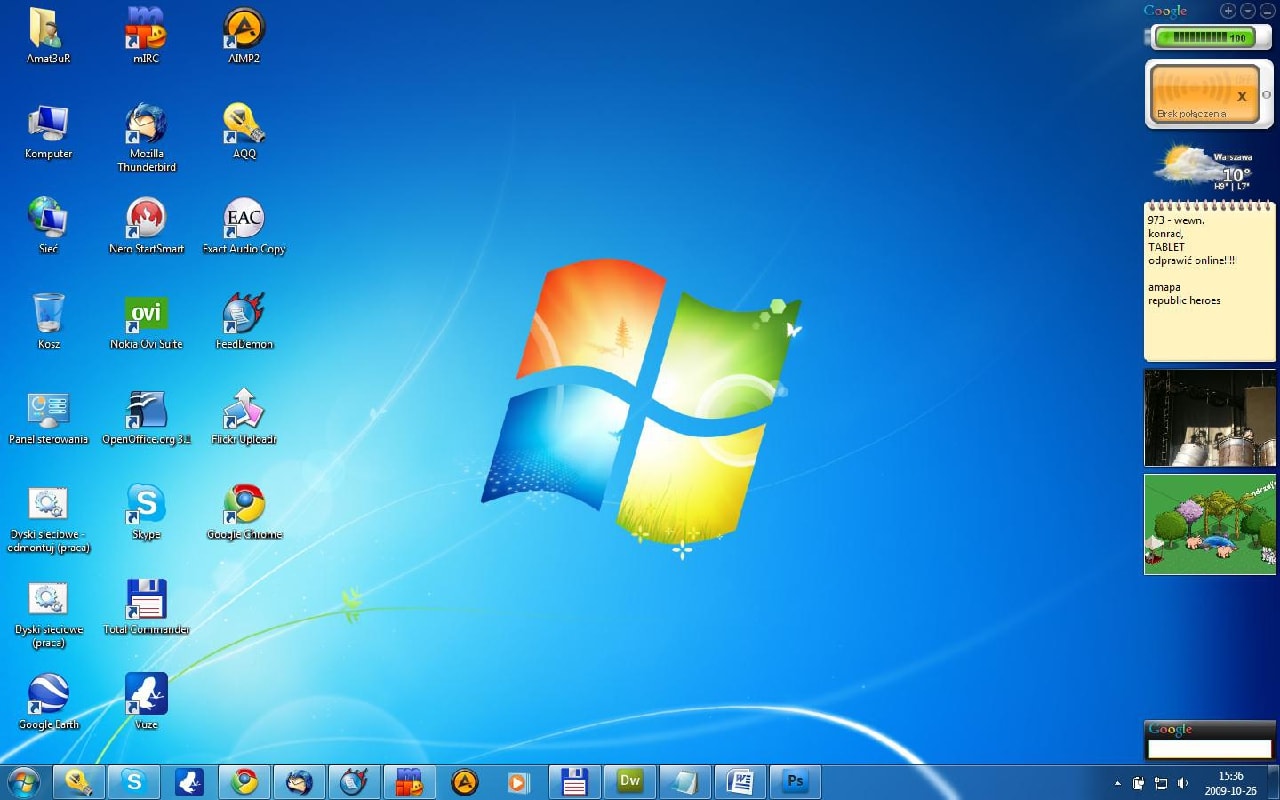Screen dimensions: 1280x800
Task: Launch Adobe Photoshop from the taskbar
Action: point(795,781)
